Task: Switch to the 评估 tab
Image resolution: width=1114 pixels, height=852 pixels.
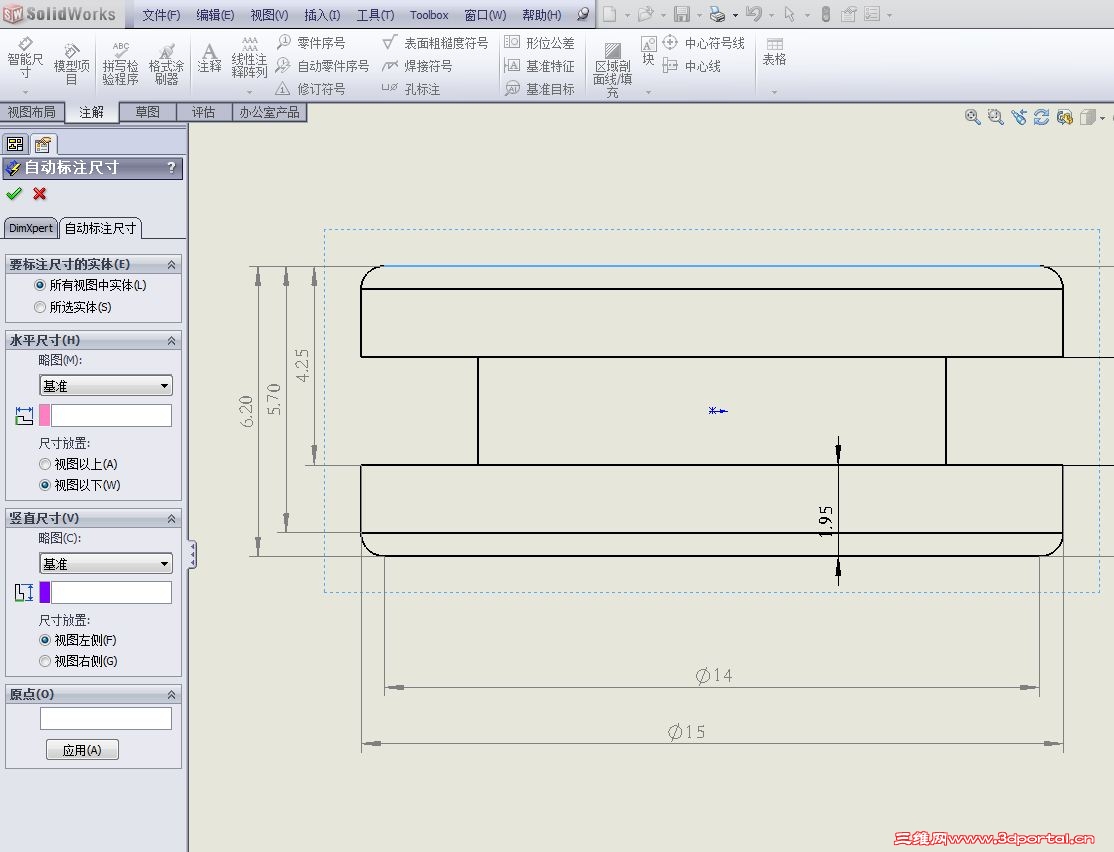Action: tap(203, 112)
